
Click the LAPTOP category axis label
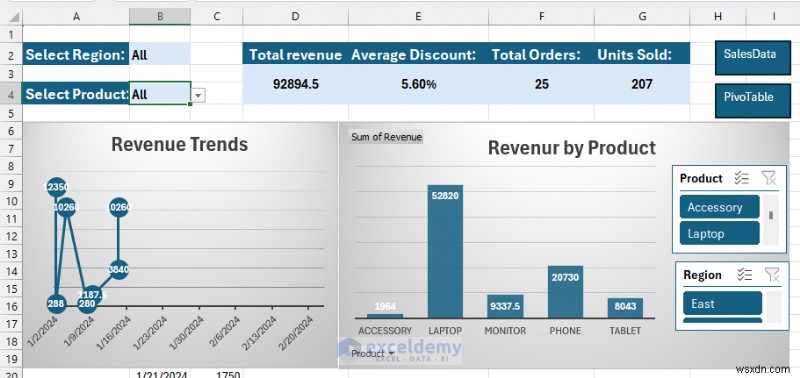pyautogui.click(x=445, y=331)
